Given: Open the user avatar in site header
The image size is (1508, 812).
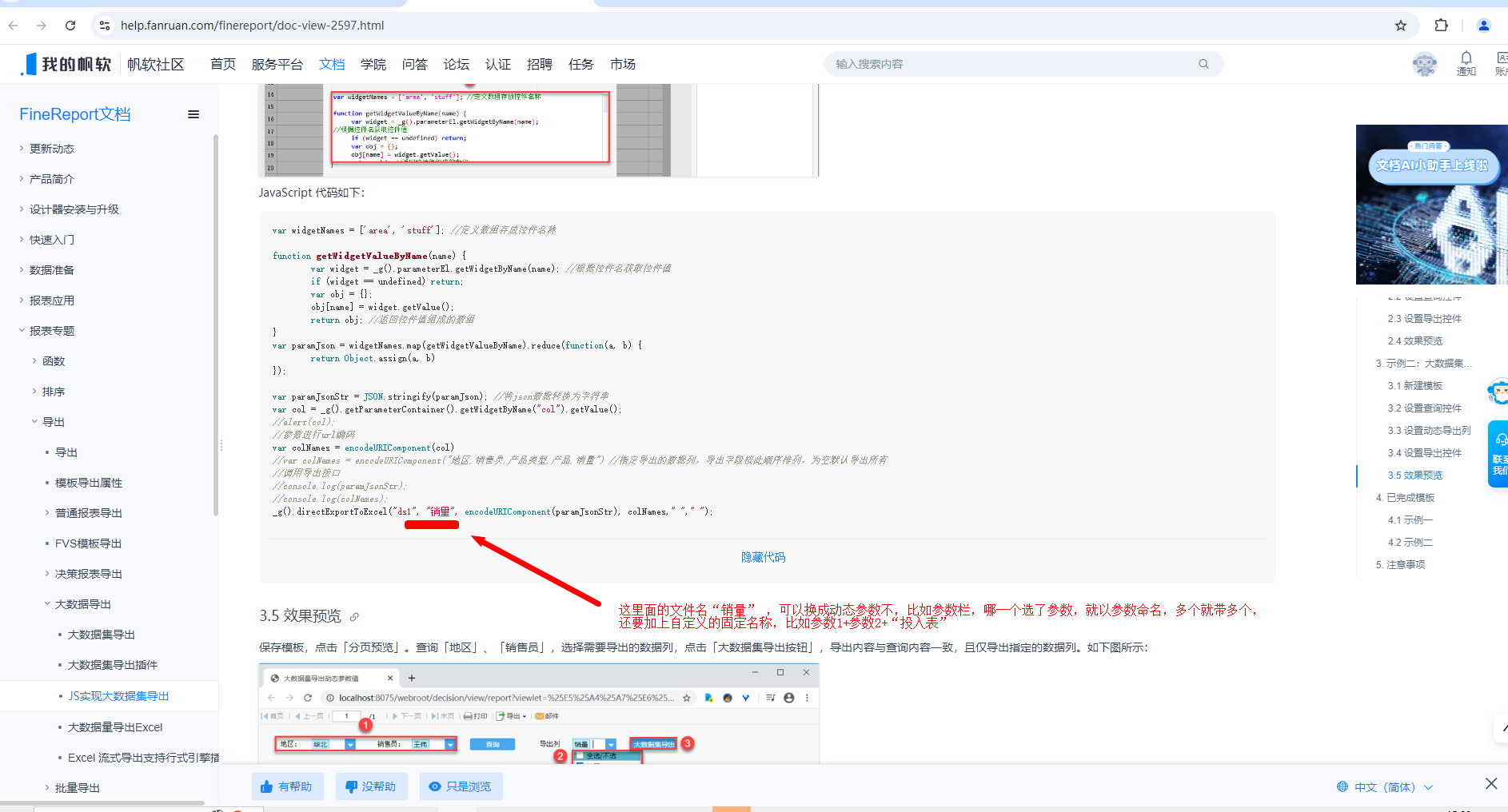Looking at the screenshot, I should pyautogui.click(x=1424, y=64).
